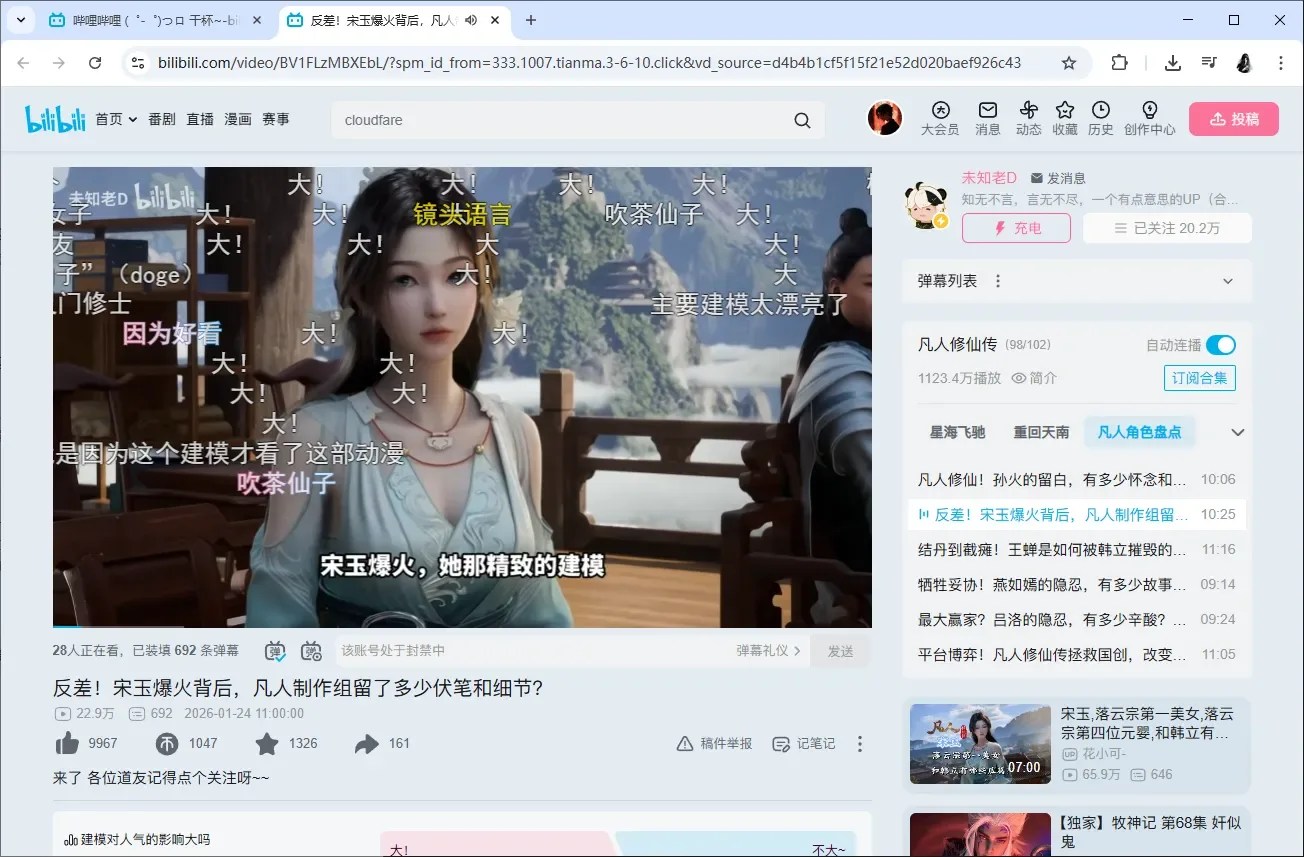Play 结丹到截瘫！王蝉 episode in the playlist

point(1076,549)
